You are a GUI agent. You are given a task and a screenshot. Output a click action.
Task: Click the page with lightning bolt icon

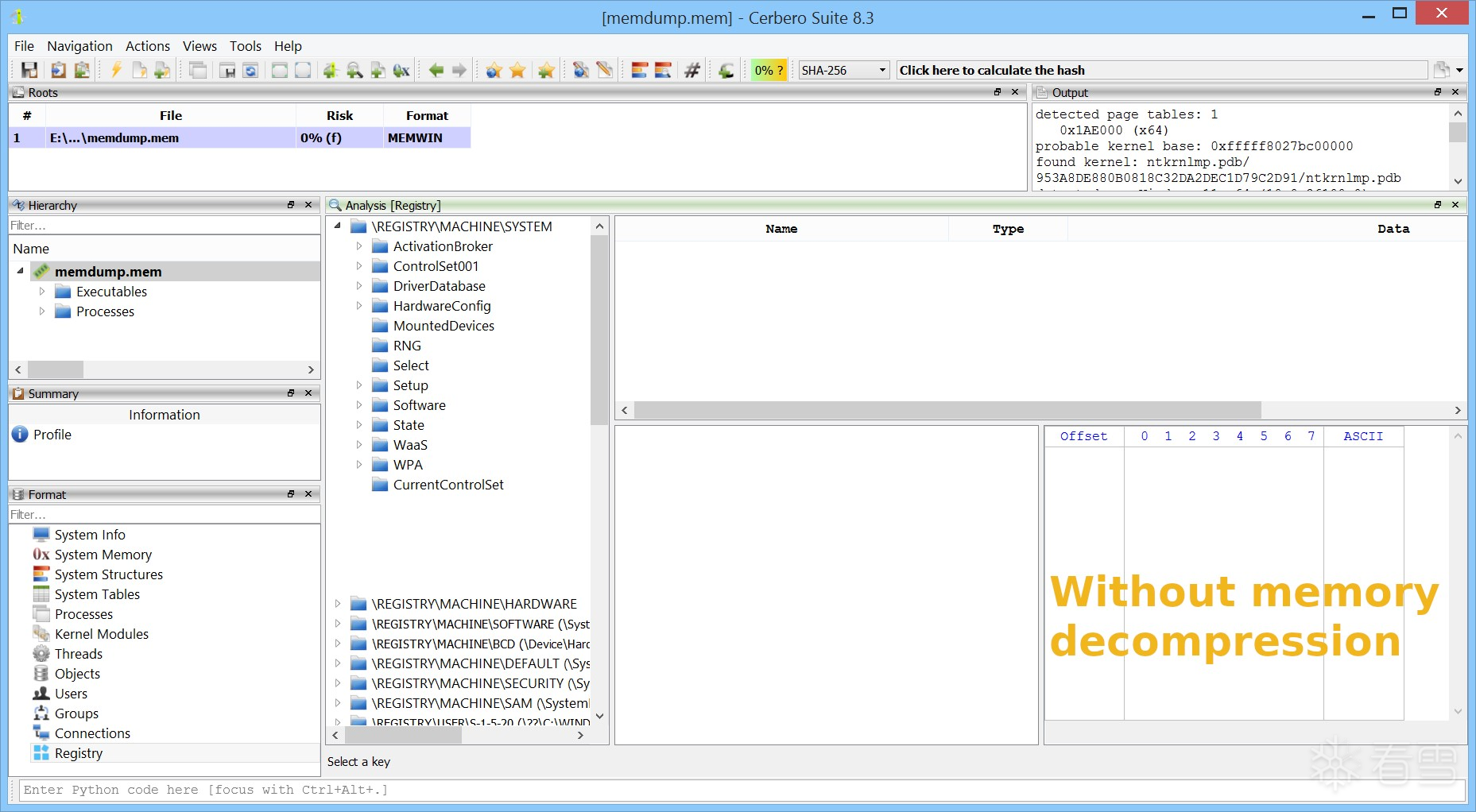click(139, 70)
